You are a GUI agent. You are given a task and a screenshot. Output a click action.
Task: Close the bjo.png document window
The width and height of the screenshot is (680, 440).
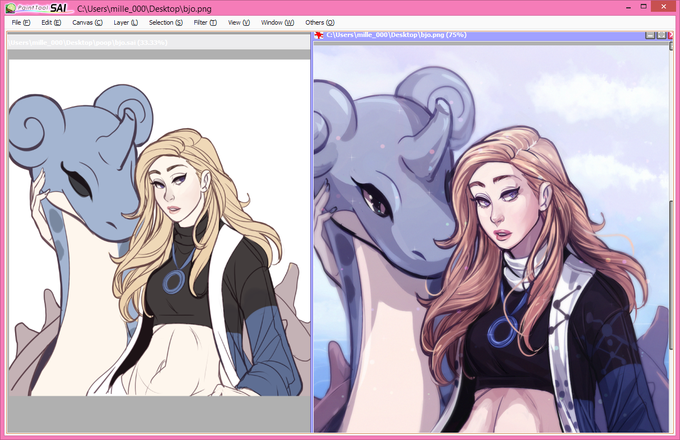tap(670, 35)
